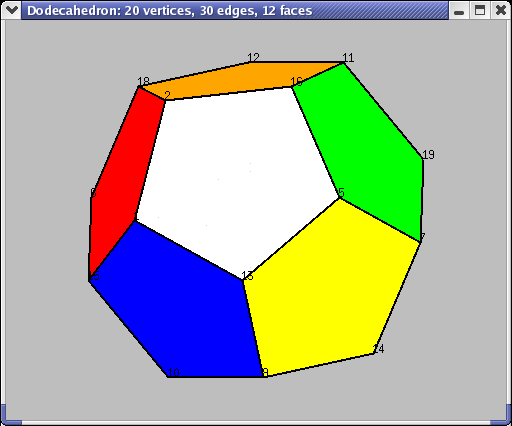Open the window menu arrow in title bar
The image size is (512, 426).
tap(11, 10)
